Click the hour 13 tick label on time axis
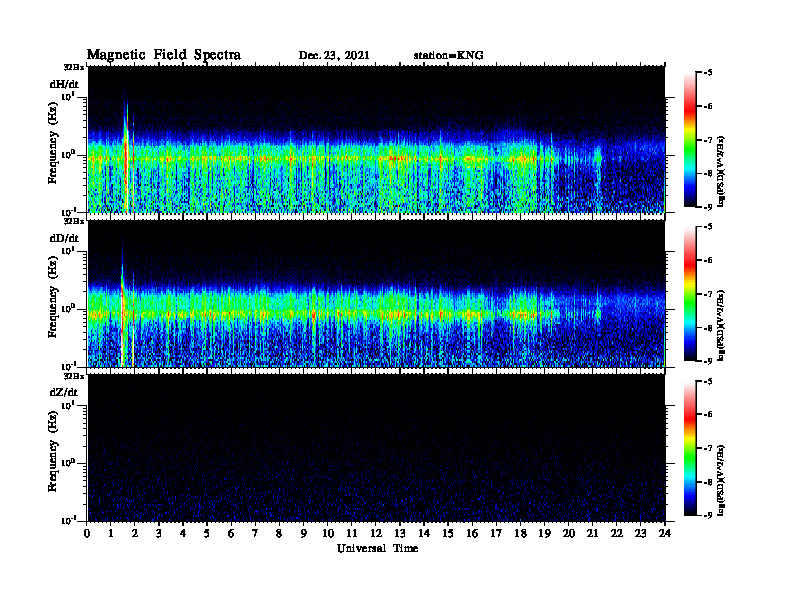The image size is (792, 612). 400,533
